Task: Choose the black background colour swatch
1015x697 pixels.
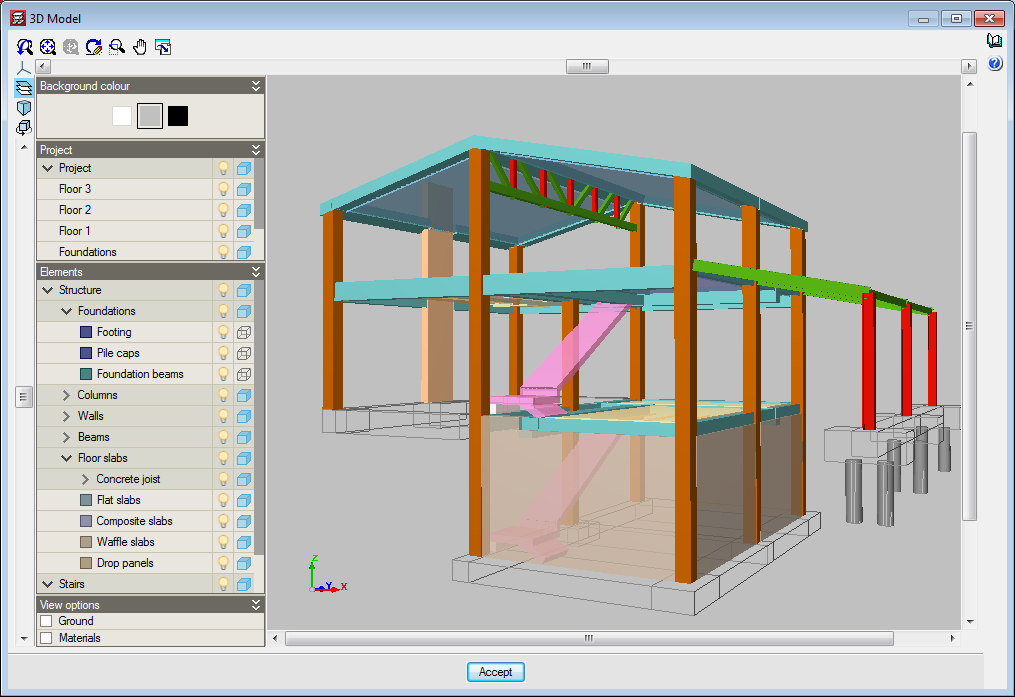Action: click(178, 116)
